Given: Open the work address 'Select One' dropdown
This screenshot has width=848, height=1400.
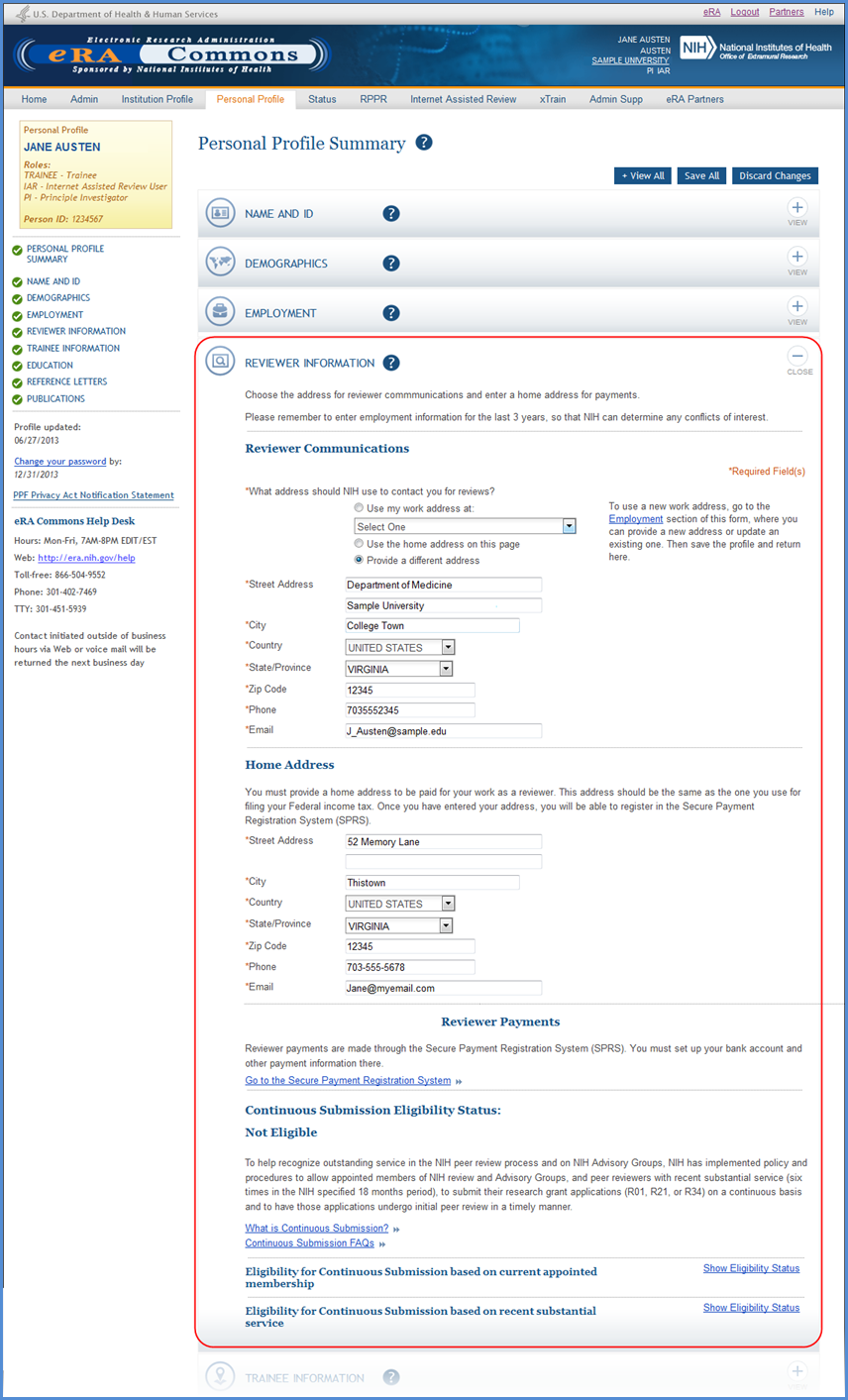Looking at the screenshot, I should tap(465, 526).
